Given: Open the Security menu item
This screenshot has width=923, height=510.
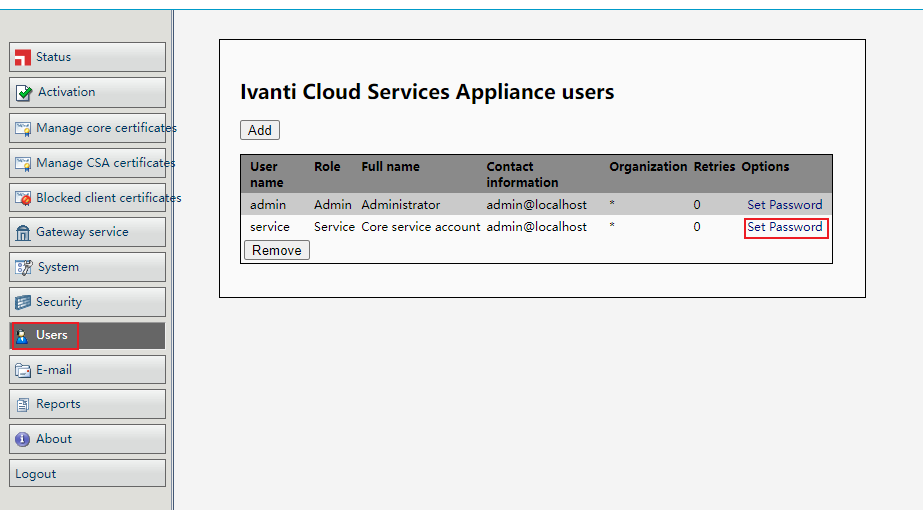Looking at the screenshot, I should coord(87,302).
